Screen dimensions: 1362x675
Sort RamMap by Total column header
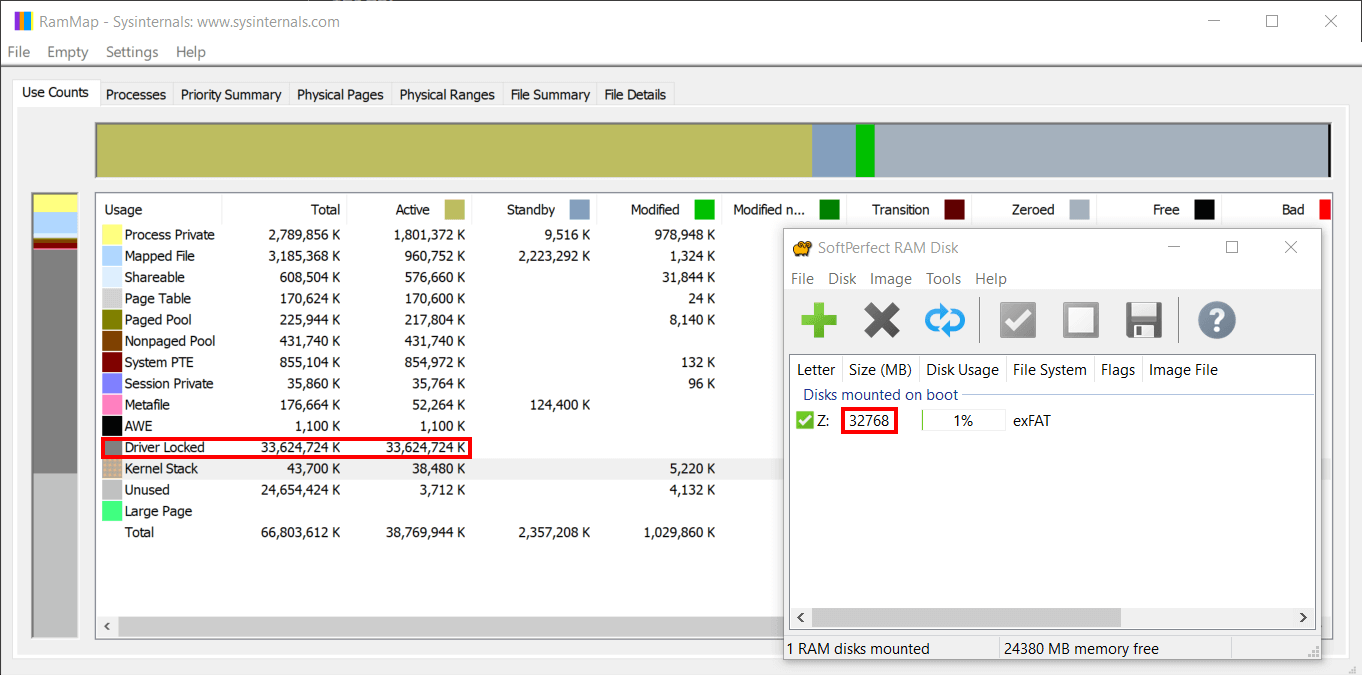284,210
